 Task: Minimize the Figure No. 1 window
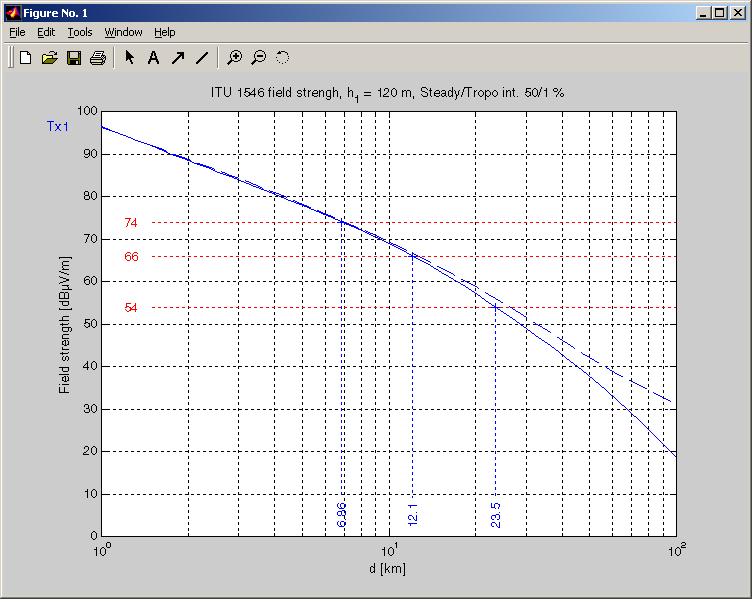coord(703,13)
